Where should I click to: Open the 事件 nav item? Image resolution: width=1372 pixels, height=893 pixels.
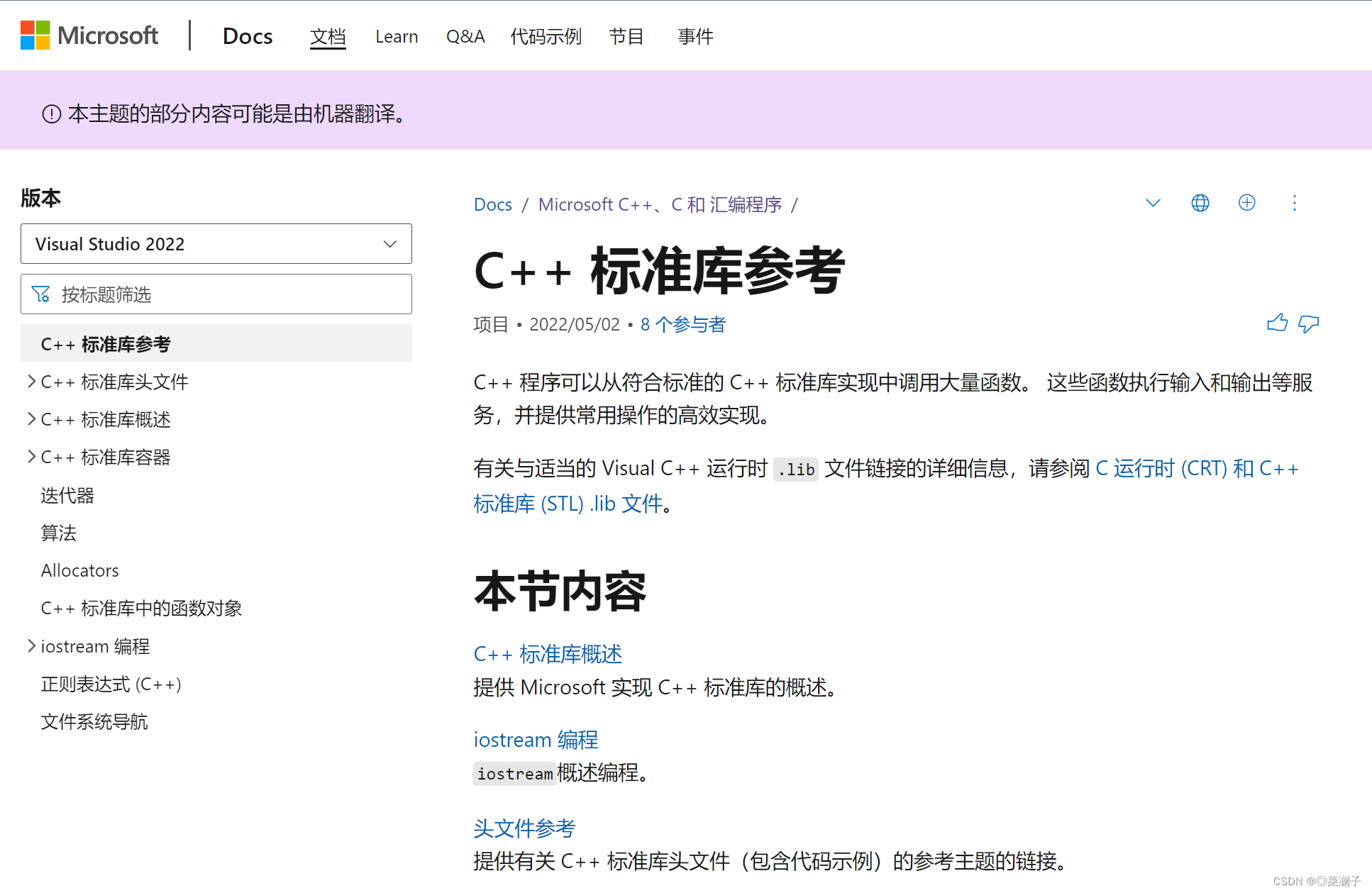695,37
